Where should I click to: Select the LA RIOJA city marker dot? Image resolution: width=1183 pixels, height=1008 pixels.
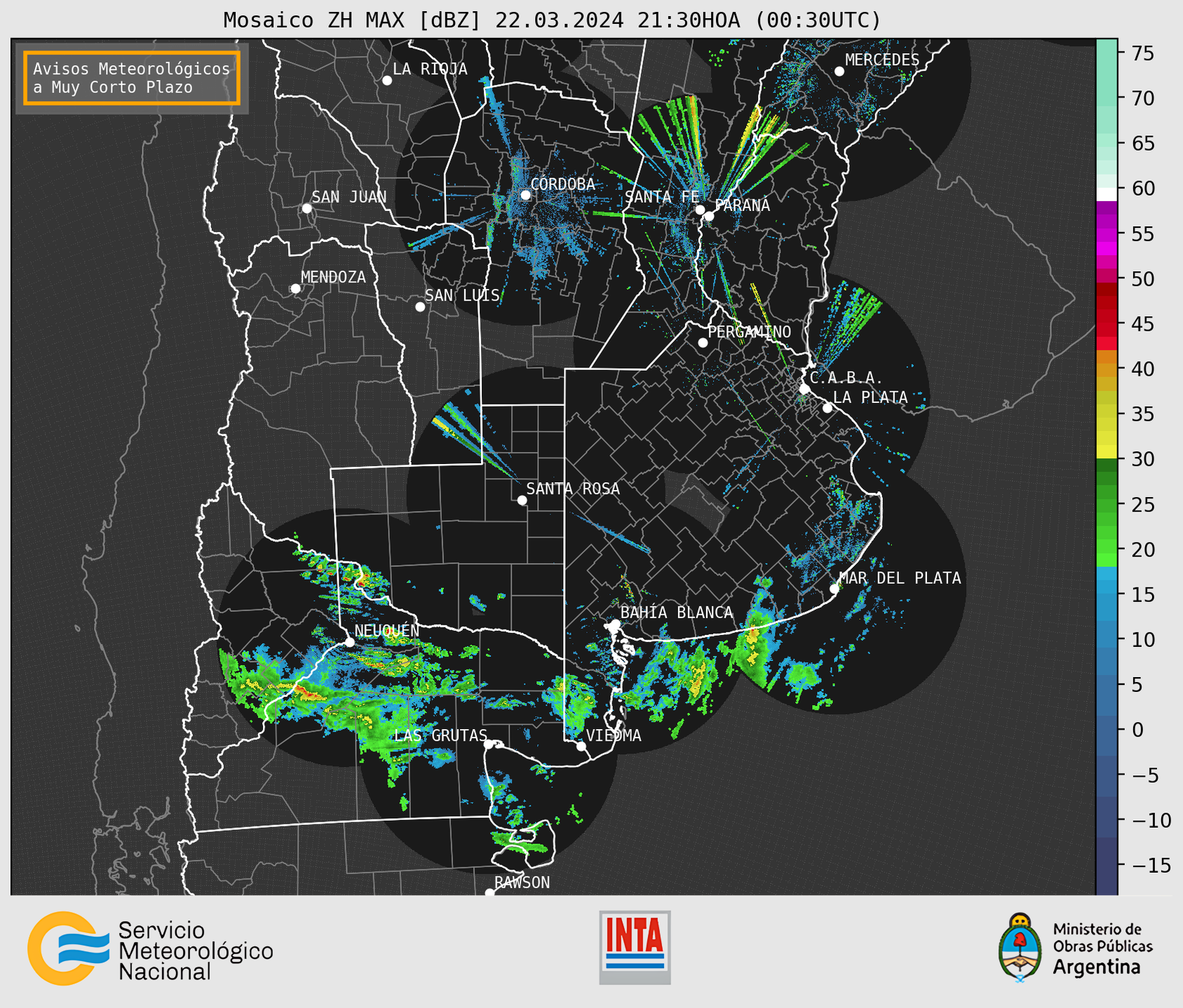[x=387, y=81]
